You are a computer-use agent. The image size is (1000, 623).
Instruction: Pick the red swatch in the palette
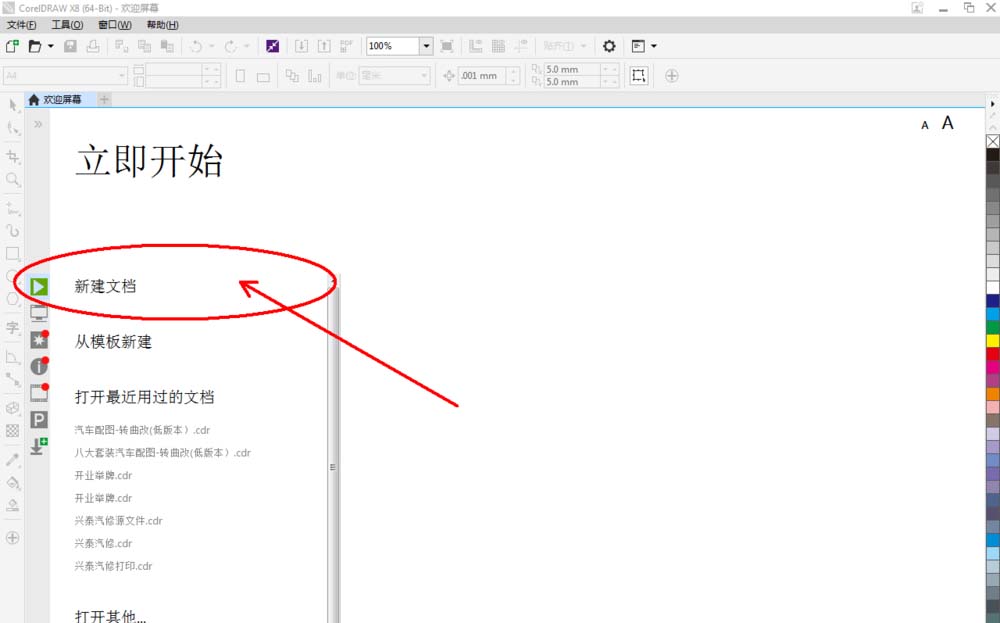[x=993, y=354]
